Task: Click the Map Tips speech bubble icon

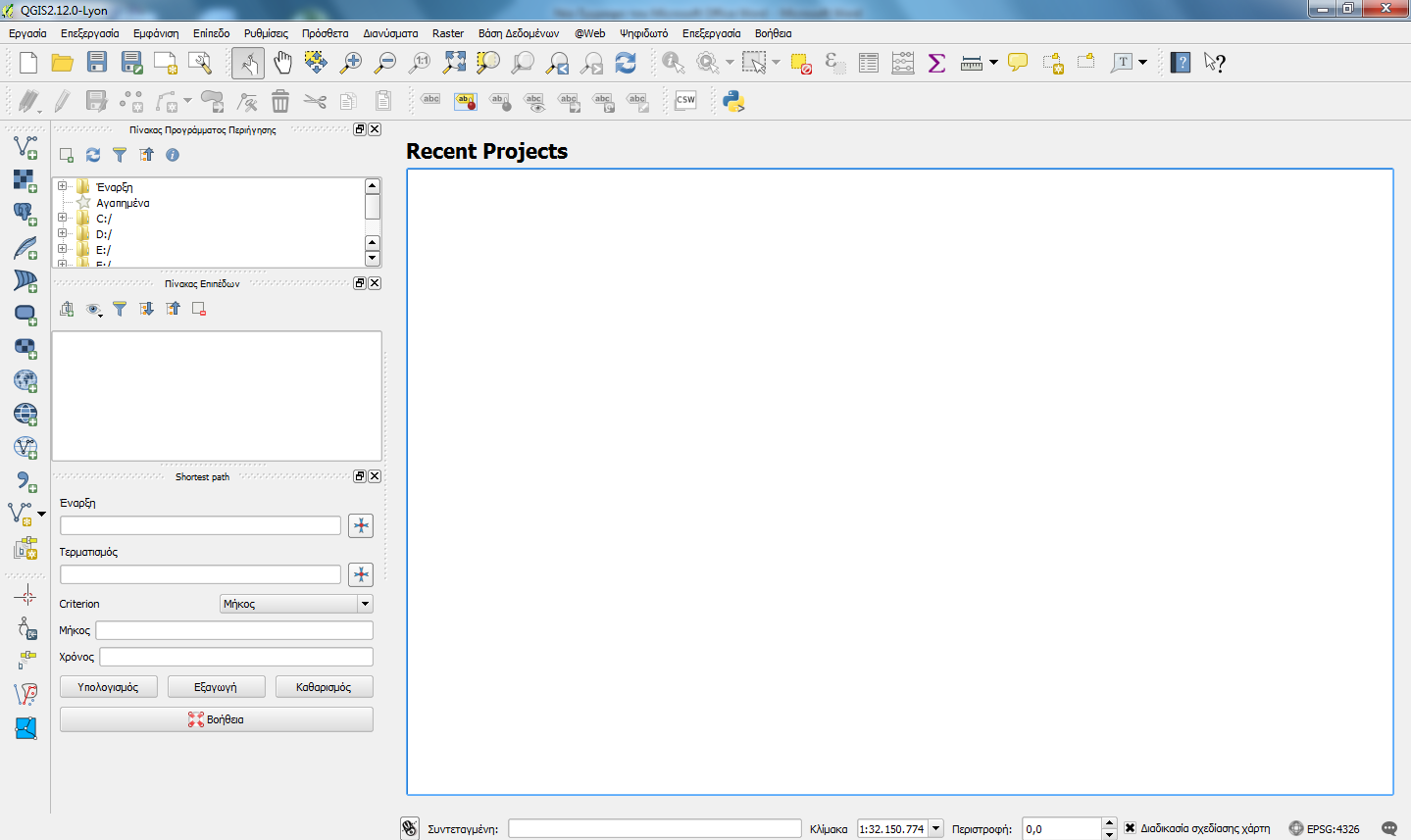Action: (1018, 63)
